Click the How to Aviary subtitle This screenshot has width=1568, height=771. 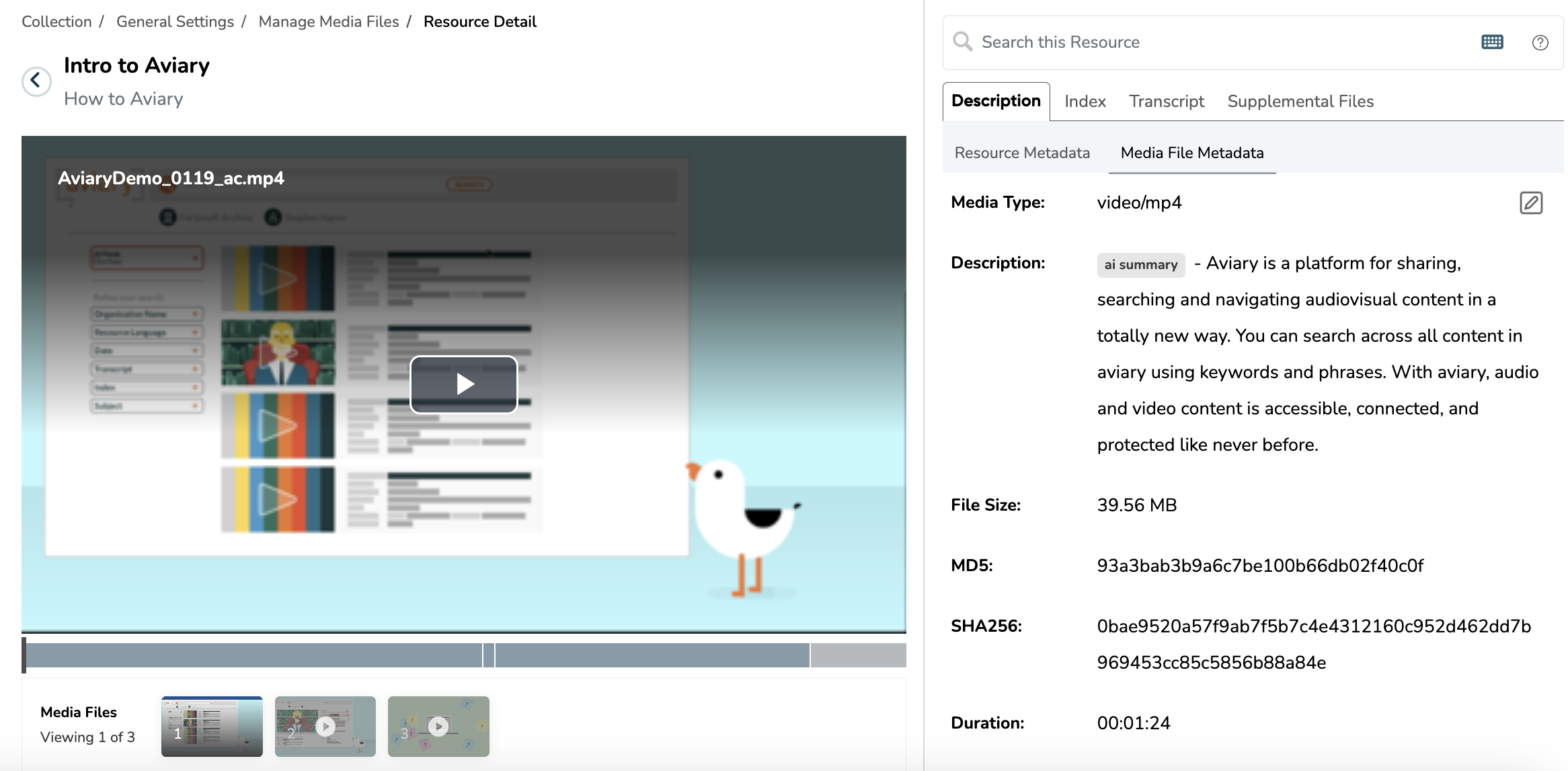point(124,99)
